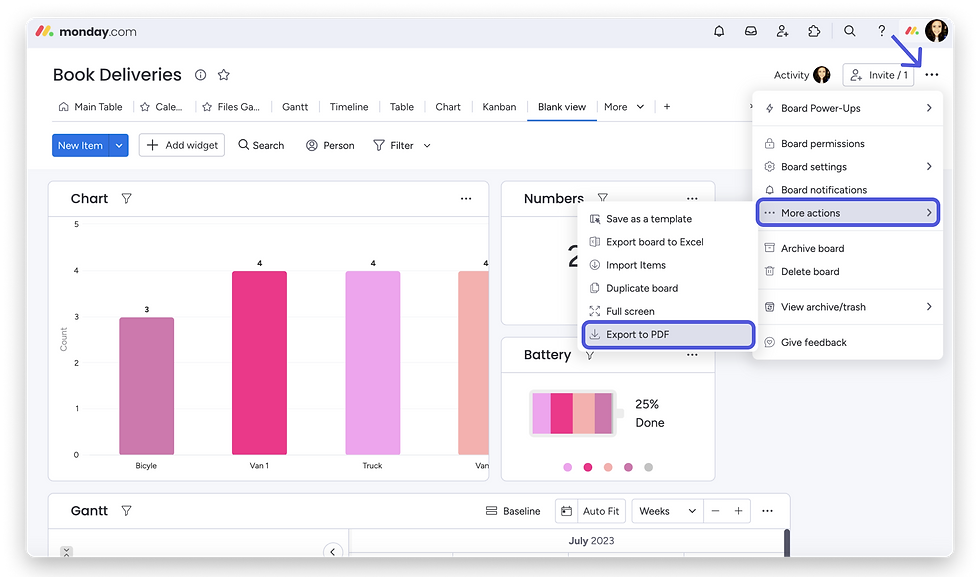
Task: Switch to the Gantt tab
Action: tap(295, 107)
